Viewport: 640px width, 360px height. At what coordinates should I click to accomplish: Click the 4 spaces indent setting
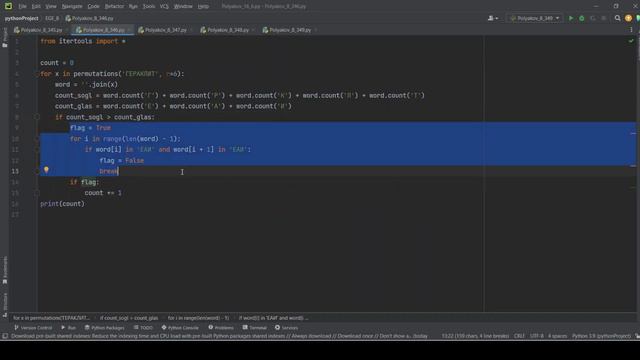coord(558,336)
